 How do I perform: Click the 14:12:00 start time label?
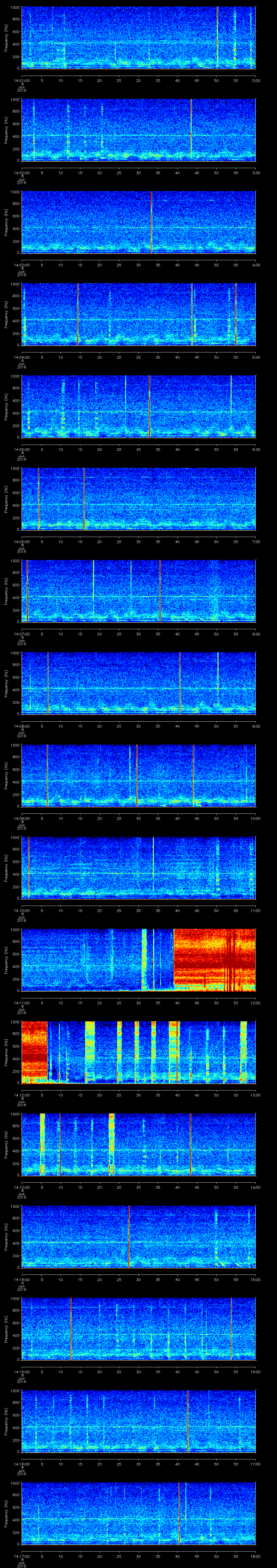[x=21, y=1095]
